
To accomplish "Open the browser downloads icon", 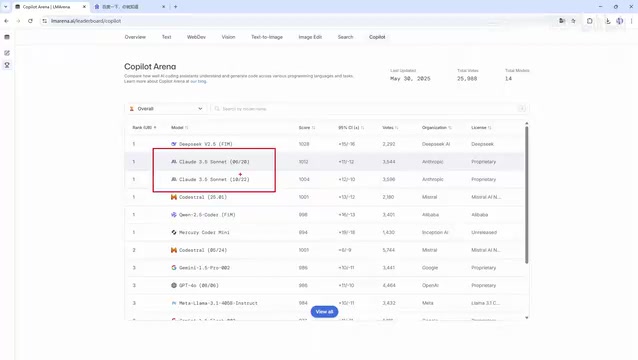I will pyautogui.click(x=607, y=21).
